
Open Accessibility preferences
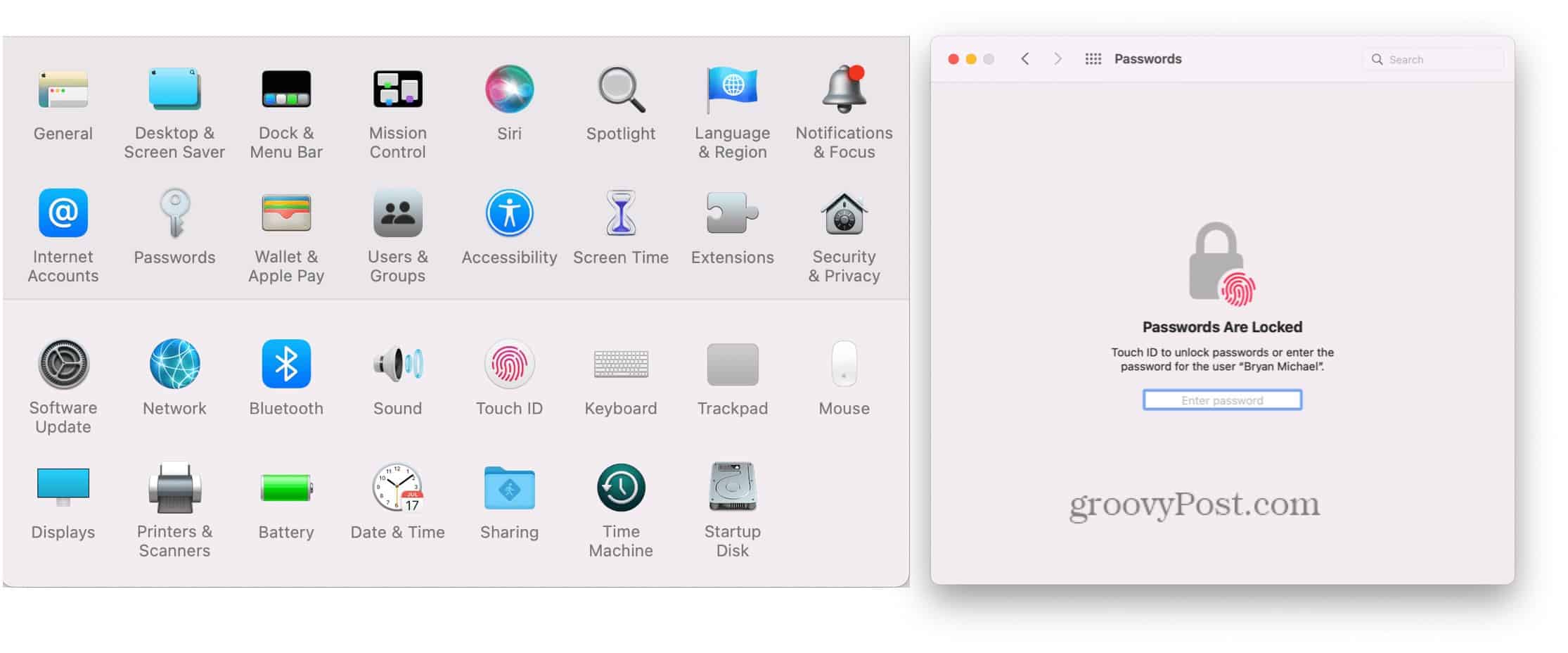pos(509,213)
